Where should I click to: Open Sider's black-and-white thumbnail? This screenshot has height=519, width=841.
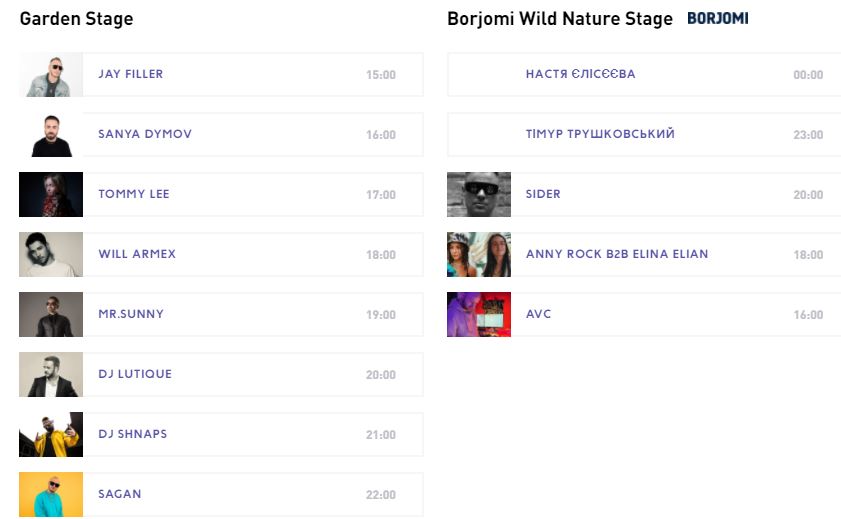479,195
